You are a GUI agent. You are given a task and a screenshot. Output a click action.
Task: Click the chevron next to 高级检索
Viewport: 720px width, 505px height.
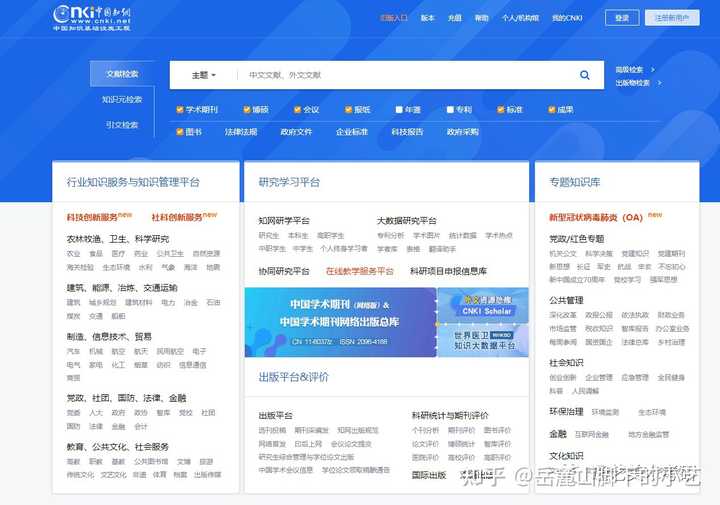point(653,70)
